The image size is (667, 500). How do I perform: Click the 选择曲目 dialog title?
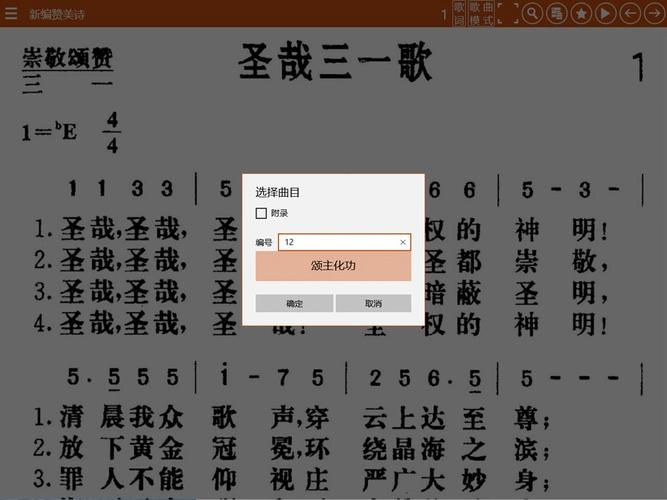pyautogui.click(x=277, y=192)
